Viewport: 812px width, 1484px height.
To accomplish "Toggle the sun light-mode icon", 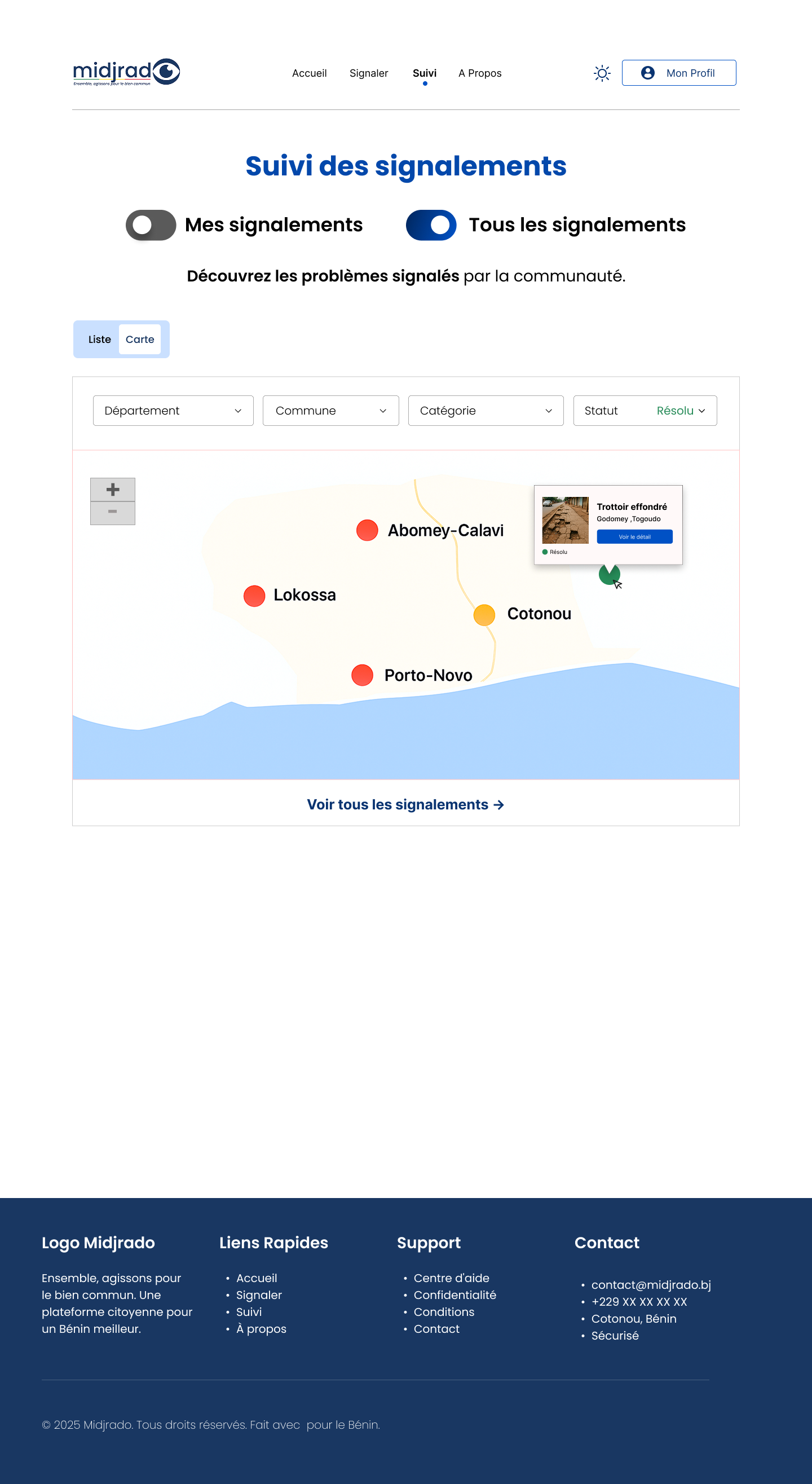I will [602, 73].
